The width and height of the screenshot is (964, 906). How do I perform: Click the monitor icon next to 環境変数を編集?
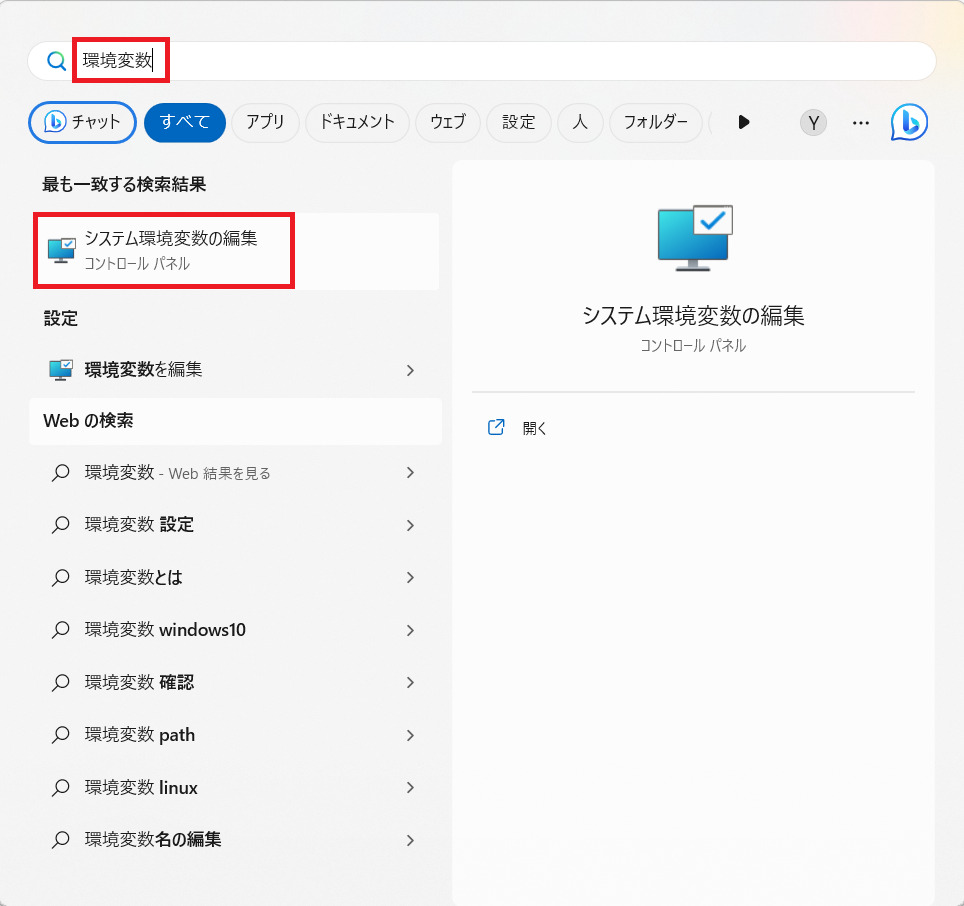tap(61, 369)
